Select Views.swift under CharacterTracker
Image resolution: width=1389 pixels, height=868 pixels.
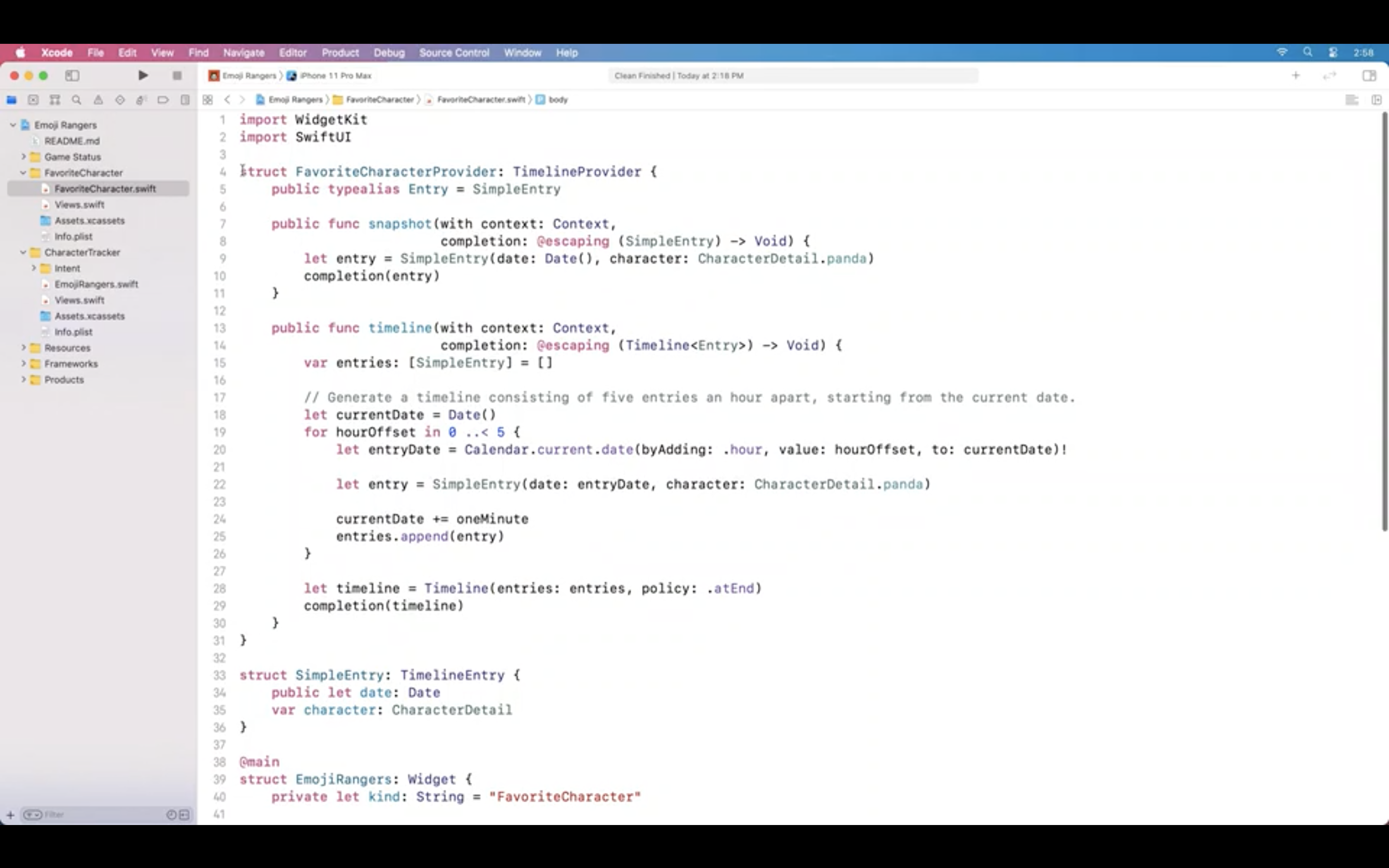(x=79, y=300)
